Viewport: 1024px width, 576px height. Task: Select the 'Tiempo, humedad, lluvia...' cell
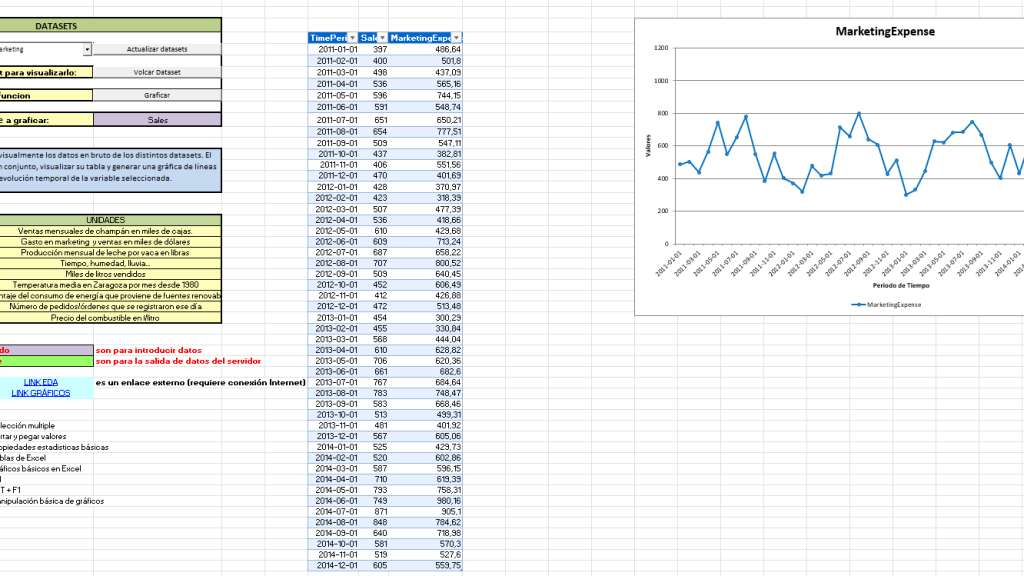[105, 263]
